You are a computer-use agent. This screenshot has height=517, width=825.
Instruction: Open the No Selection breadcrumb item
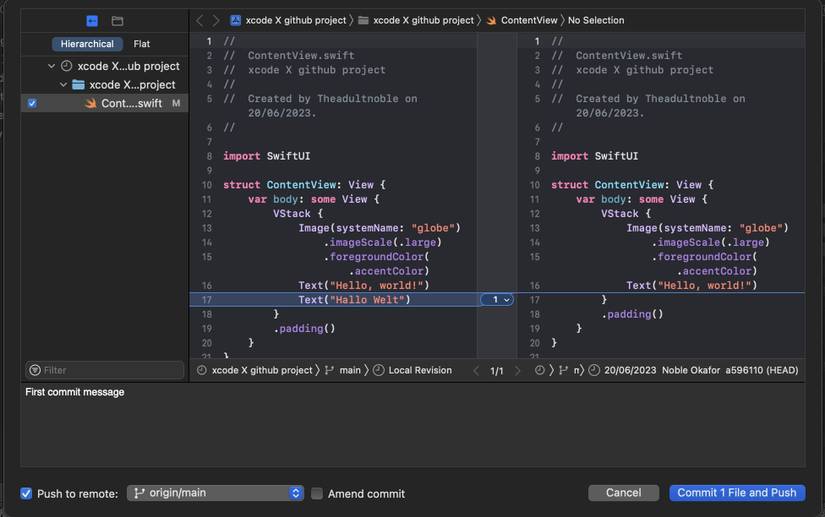click(596, 21)
